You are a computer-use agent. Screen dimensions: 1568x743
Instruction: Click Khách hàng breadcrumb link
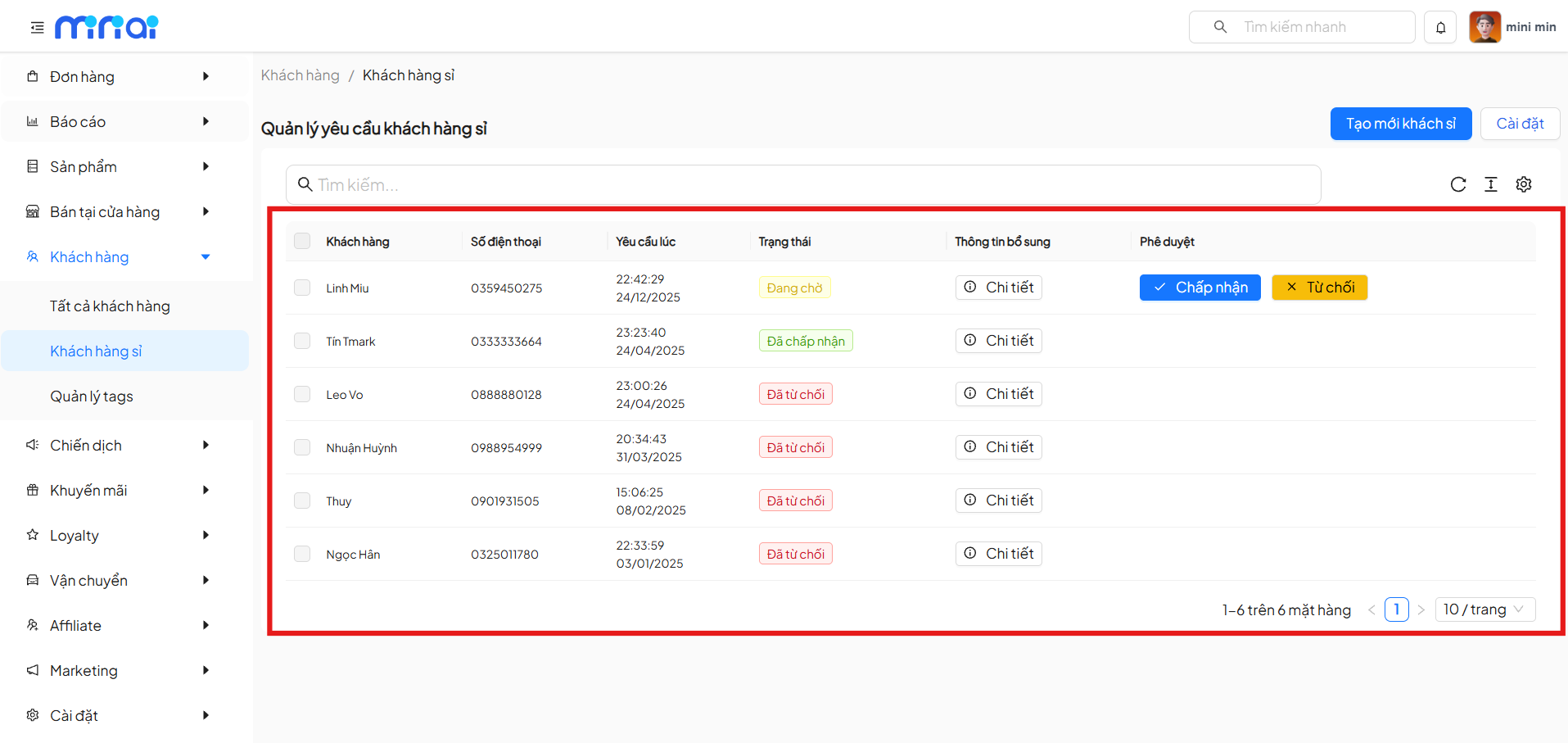(300, 75)
